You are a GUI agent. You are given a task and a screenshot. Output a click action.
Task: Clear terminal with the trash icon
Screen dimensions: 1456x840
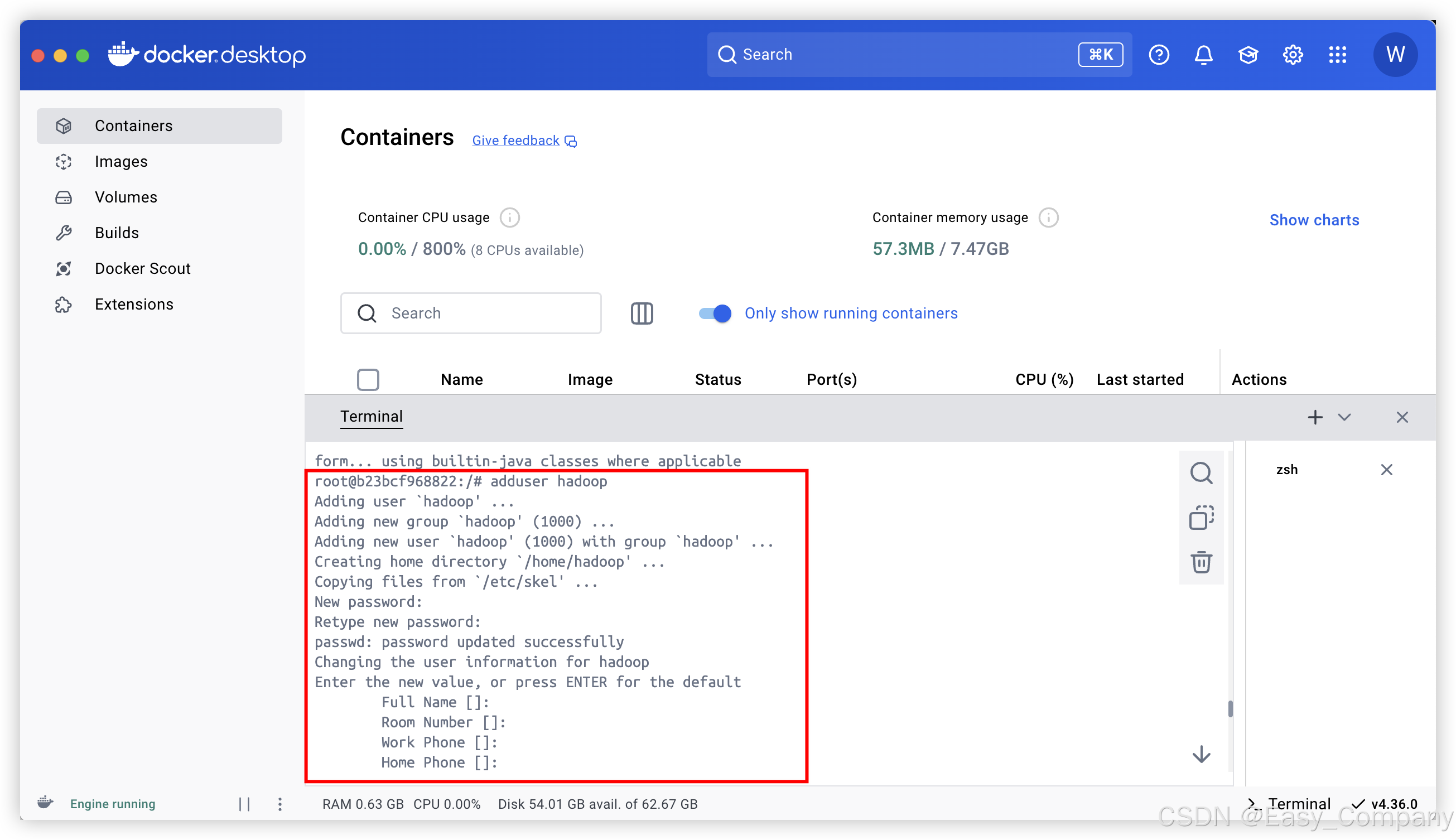tap(1201, 562)
